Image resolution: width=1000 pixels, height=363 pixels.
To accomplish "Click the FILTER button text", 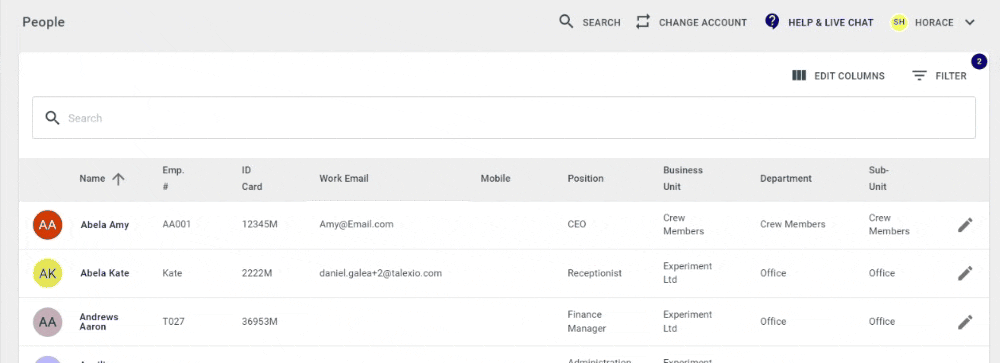I will pyautogui.click(x=951, y=76).
